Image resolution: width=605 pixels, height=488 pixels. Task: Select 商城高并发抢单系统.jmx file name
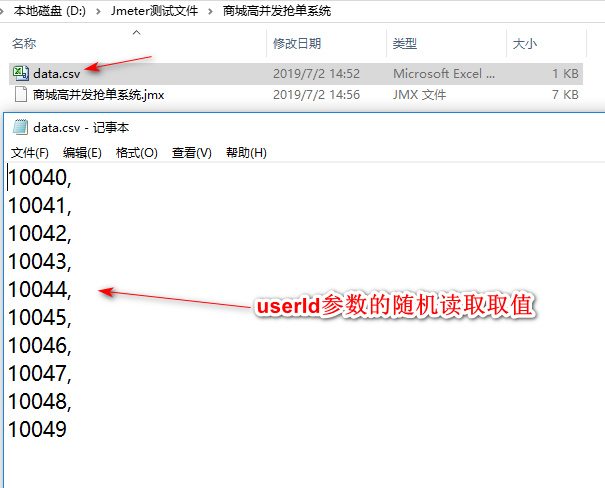pyautogui.click(x=99, y=95)
